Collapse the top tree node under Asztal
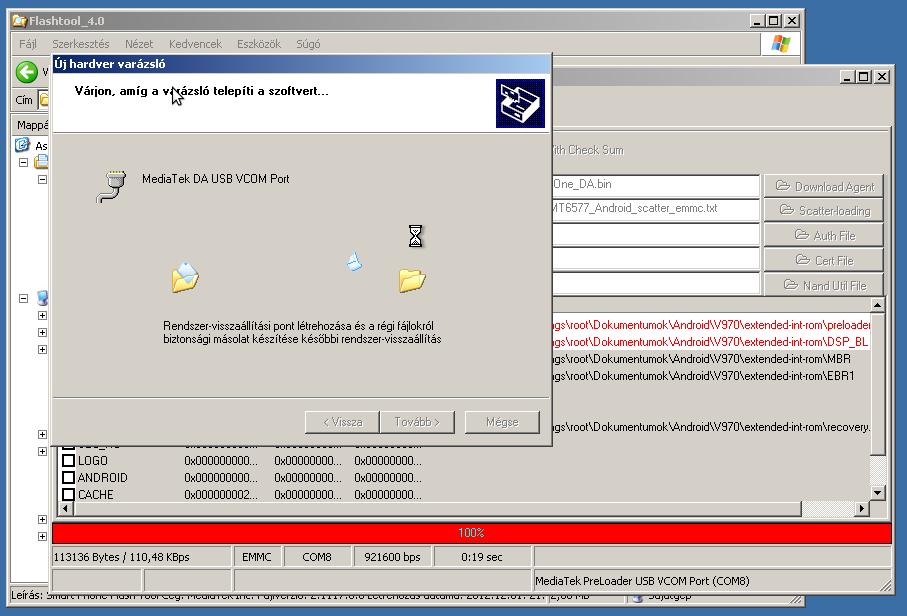The height and width of the screenshot is (616, 907). pos(24,163)
